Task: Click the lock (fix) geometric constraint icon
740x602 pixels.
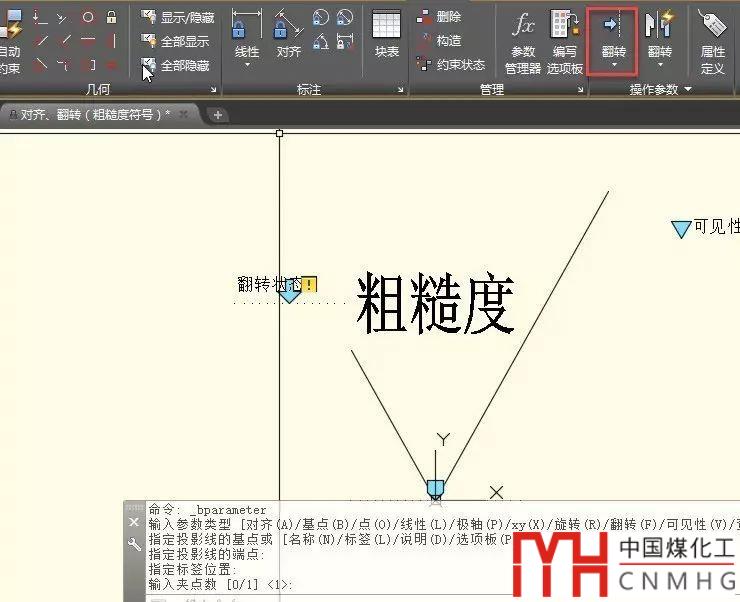Action: [111, 17]
